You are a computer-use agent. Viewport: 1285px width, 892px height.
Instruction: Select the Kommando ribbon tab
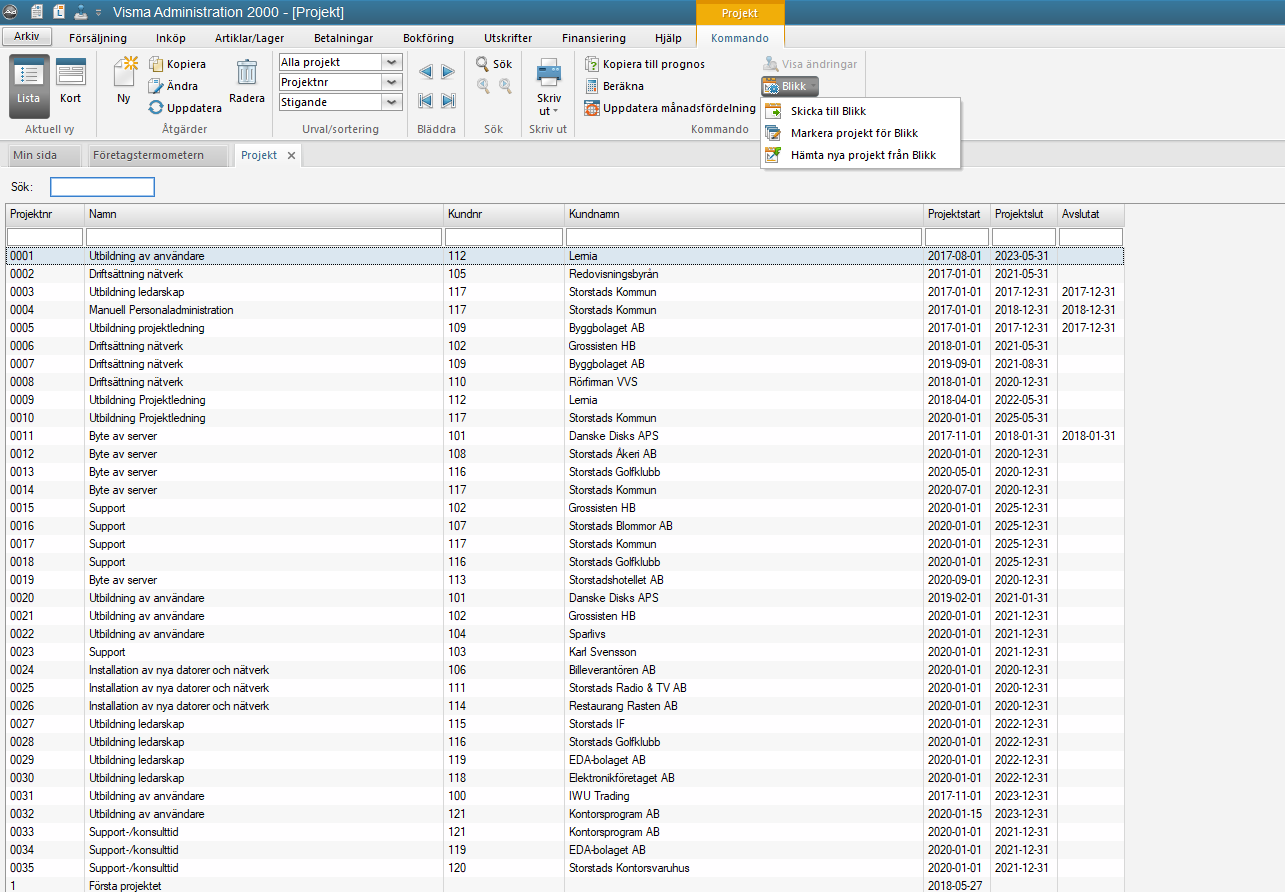[x=740, y=38]
